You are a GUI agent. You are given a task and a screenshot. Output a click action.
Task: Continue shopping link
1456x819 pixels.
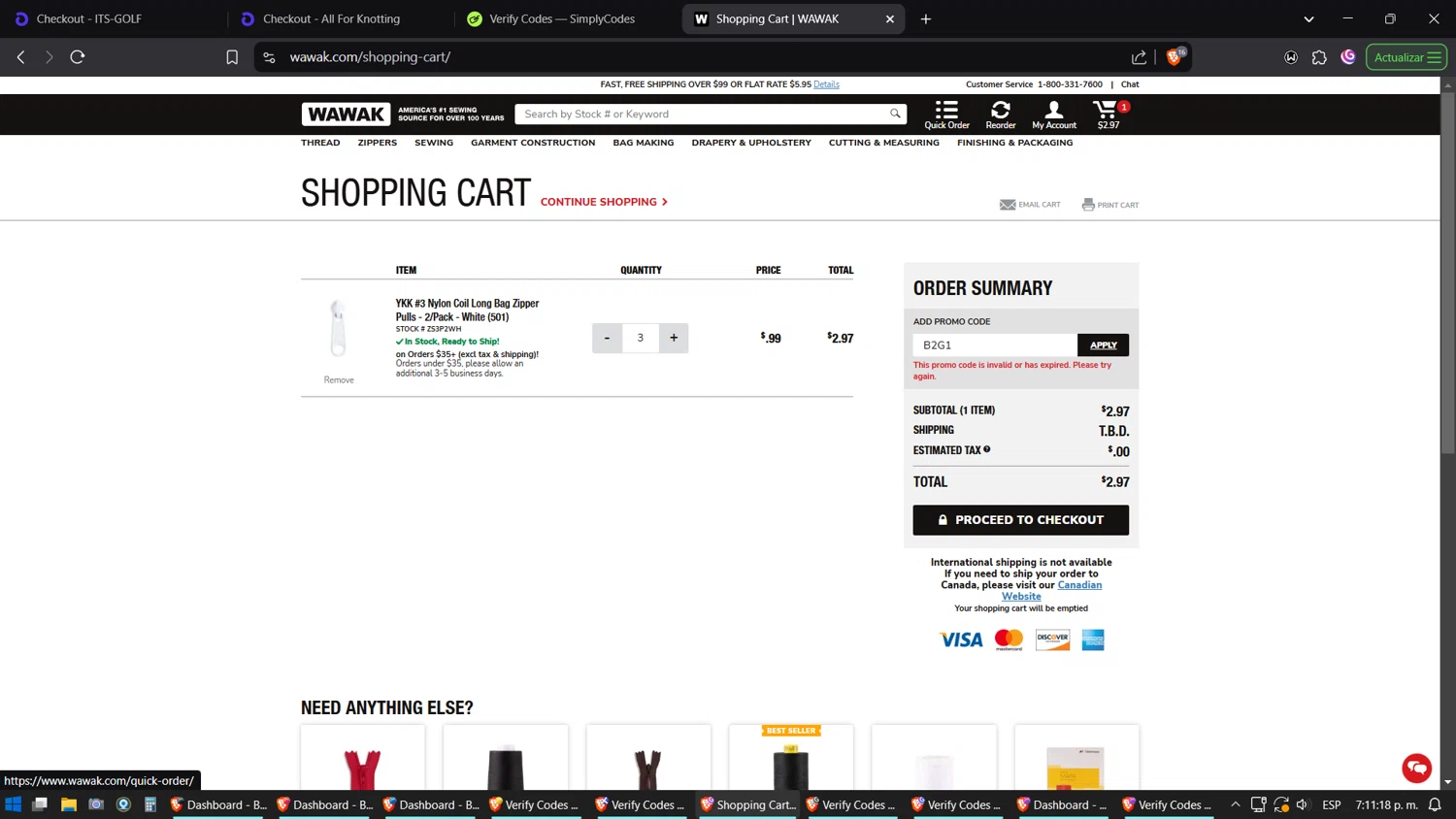604,202
